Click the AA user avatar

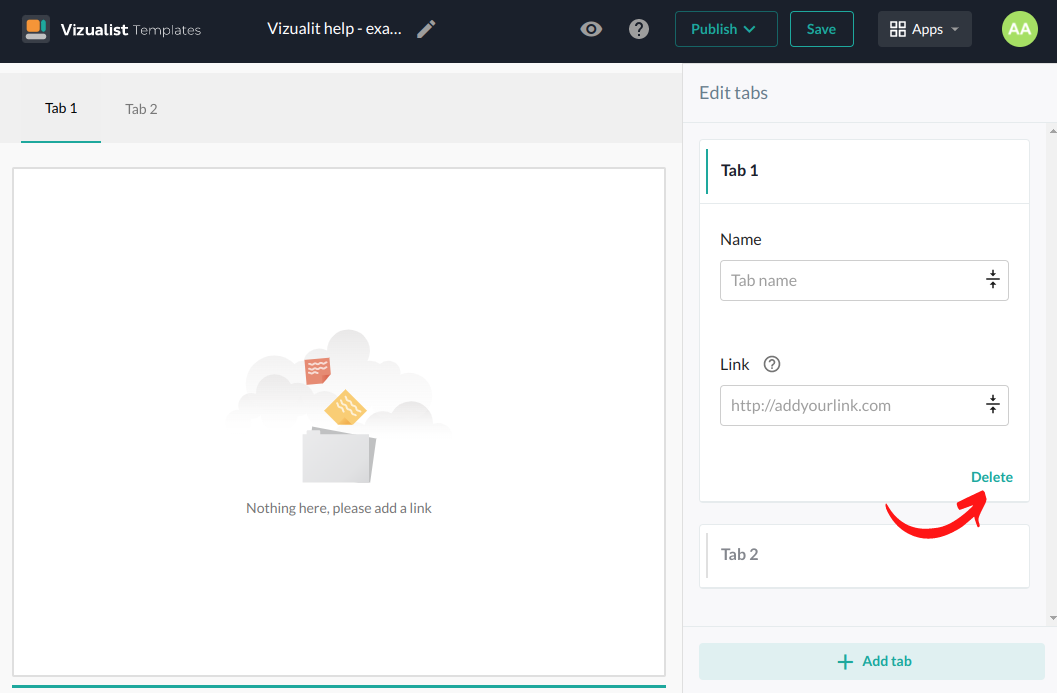1019,29
